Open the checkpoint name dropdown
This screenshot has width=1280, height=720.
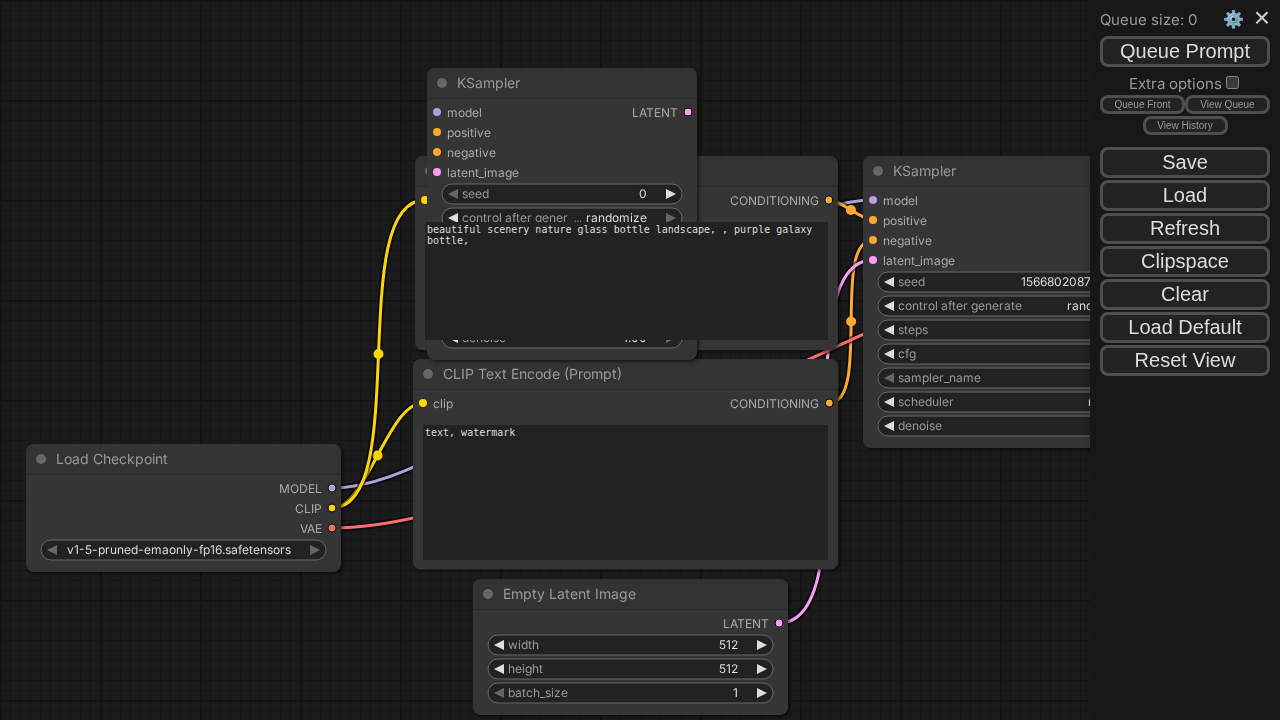180,550
